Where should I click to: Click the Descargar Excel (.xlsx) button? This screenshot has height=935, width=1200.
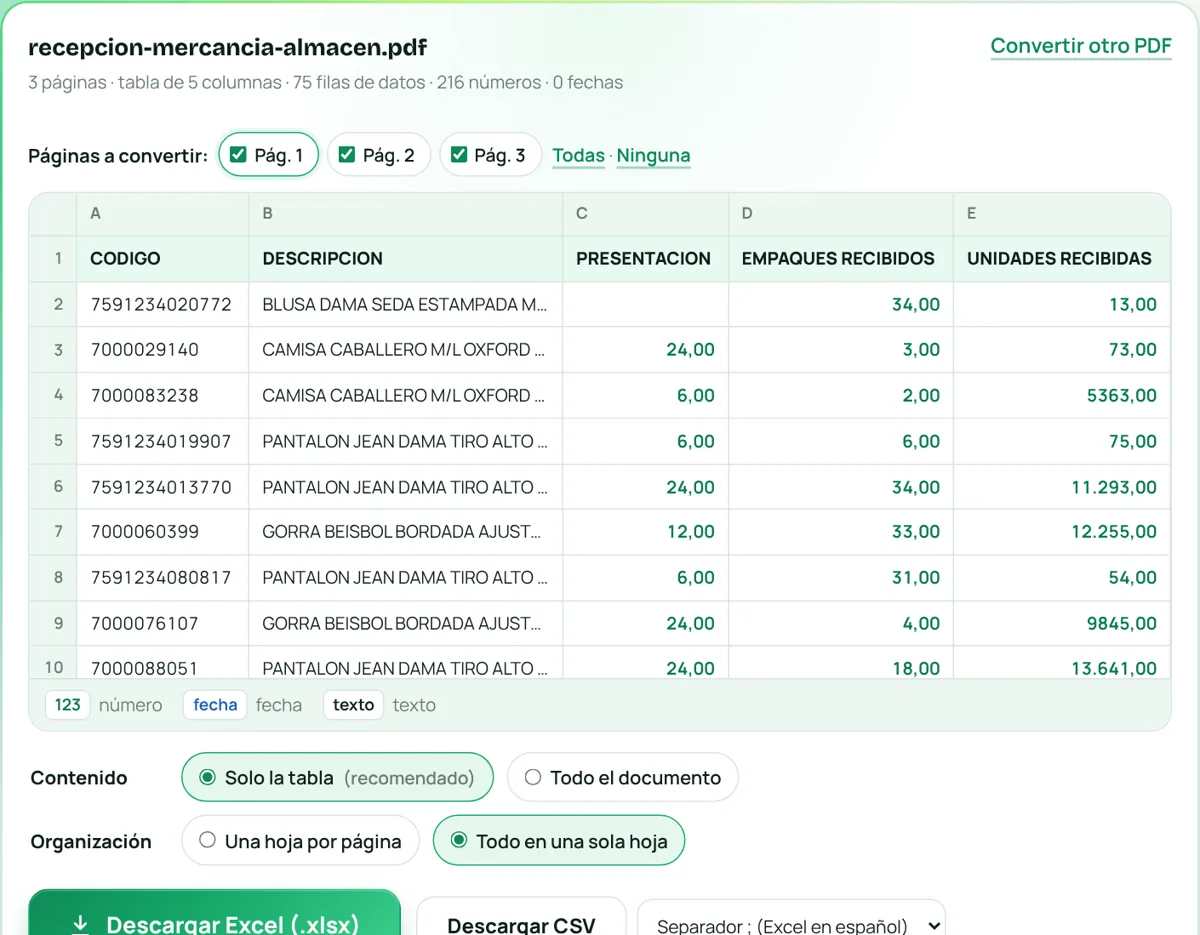coord(214,914)
